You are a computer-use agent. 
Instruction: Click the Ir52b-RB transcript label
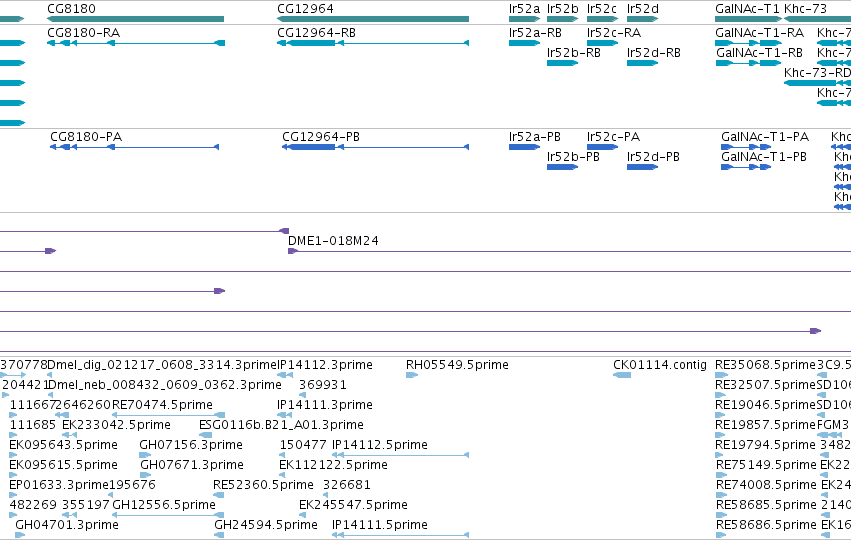pyautogui.click(x=574, y=53)
